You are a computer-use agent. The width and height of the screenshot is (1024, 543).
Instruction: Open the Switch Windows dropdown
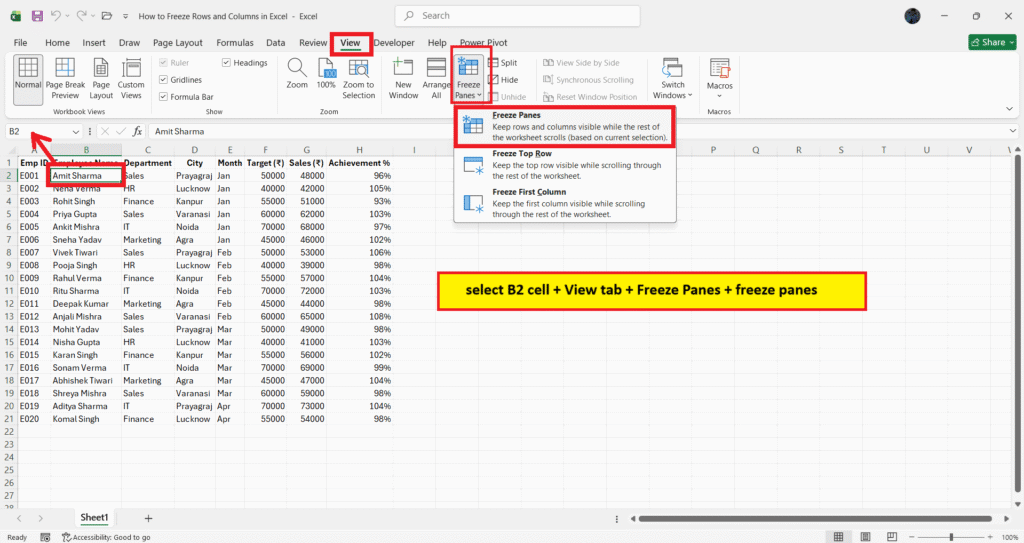coord(672,78)
